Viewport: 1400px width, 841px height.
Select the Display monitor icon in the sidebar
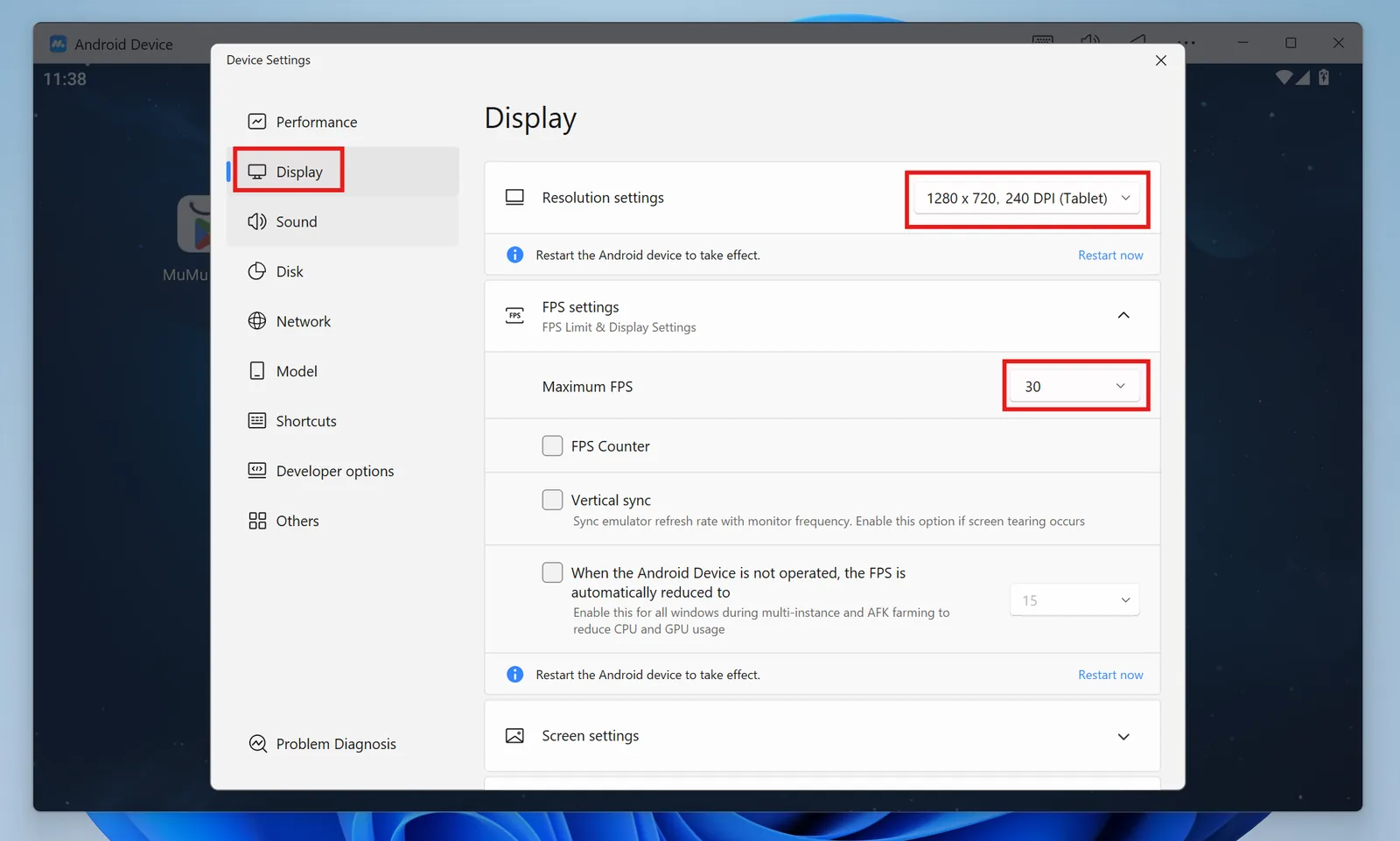tap(257, 172)
